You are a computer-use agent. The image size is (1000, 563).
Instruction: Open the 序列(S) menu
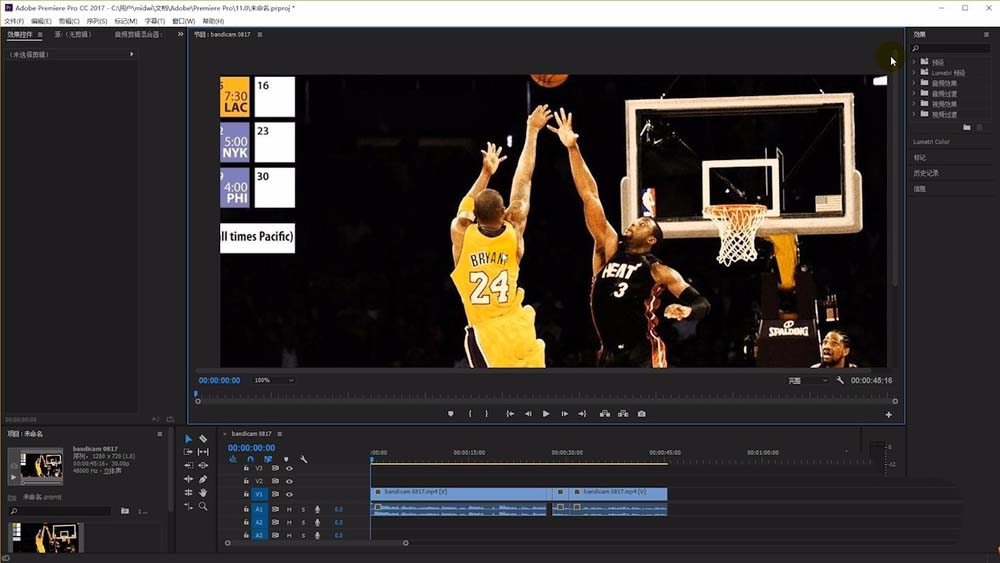[97, 21]
